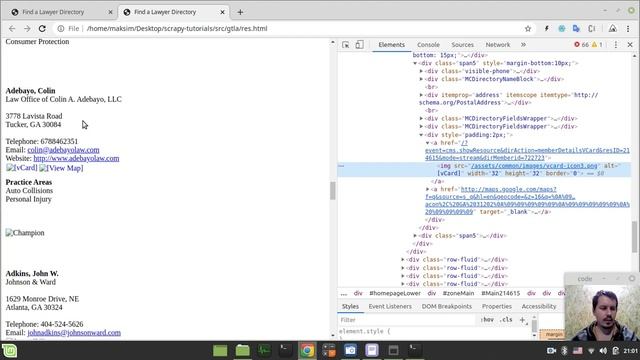Click the lightning bolt extension icon
Image resolution: width=640 pixels, height=360 pixels.
point(546,29)
